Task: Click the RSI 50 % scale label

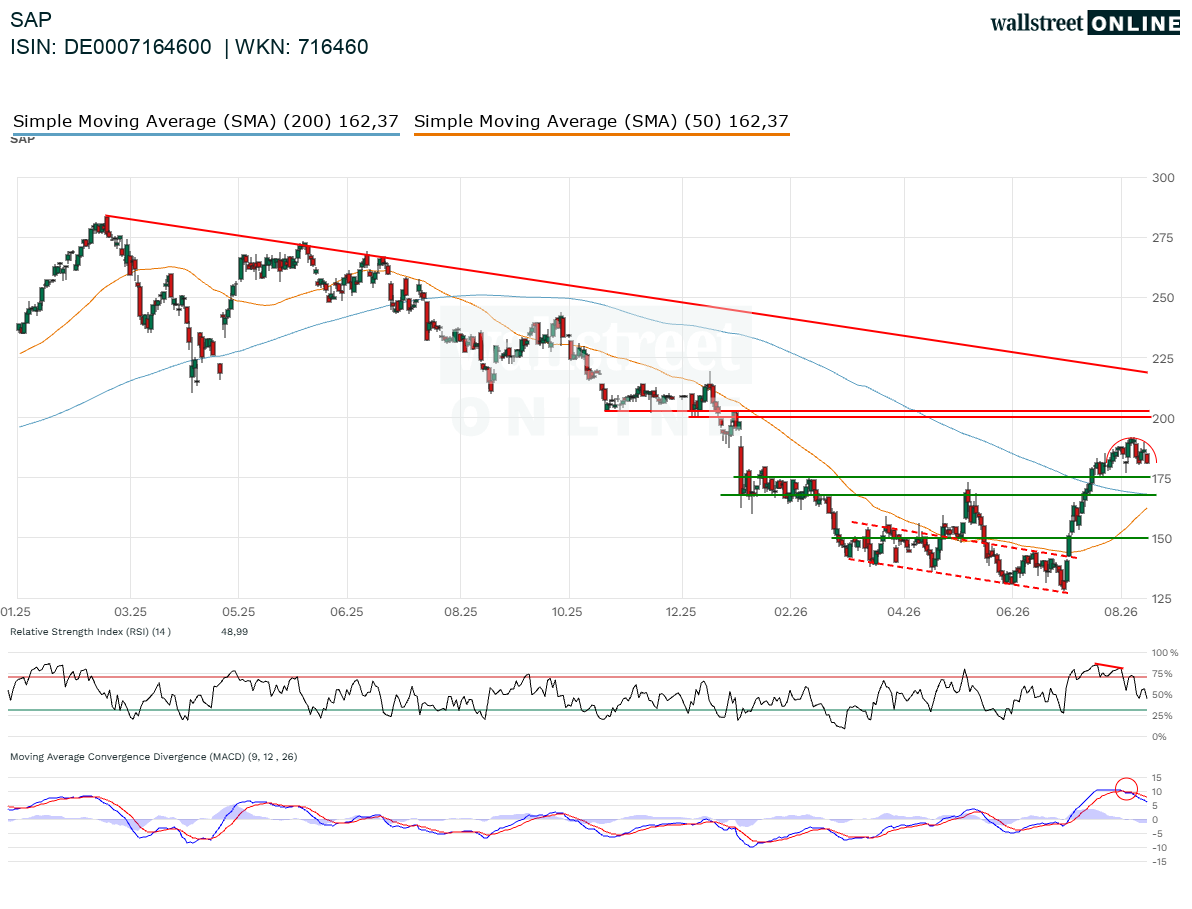Action: tap(1162, 695)
